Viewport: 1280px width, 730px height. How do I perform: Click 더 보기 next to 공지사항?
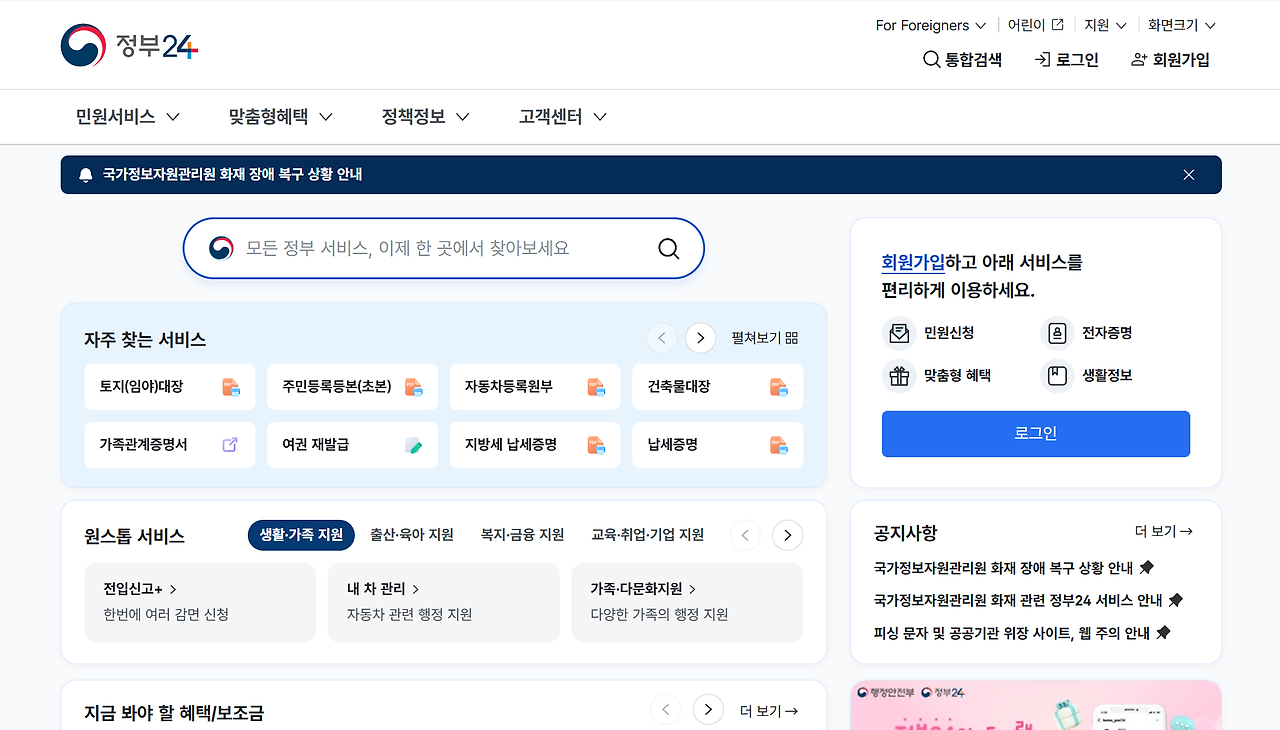1164,532
